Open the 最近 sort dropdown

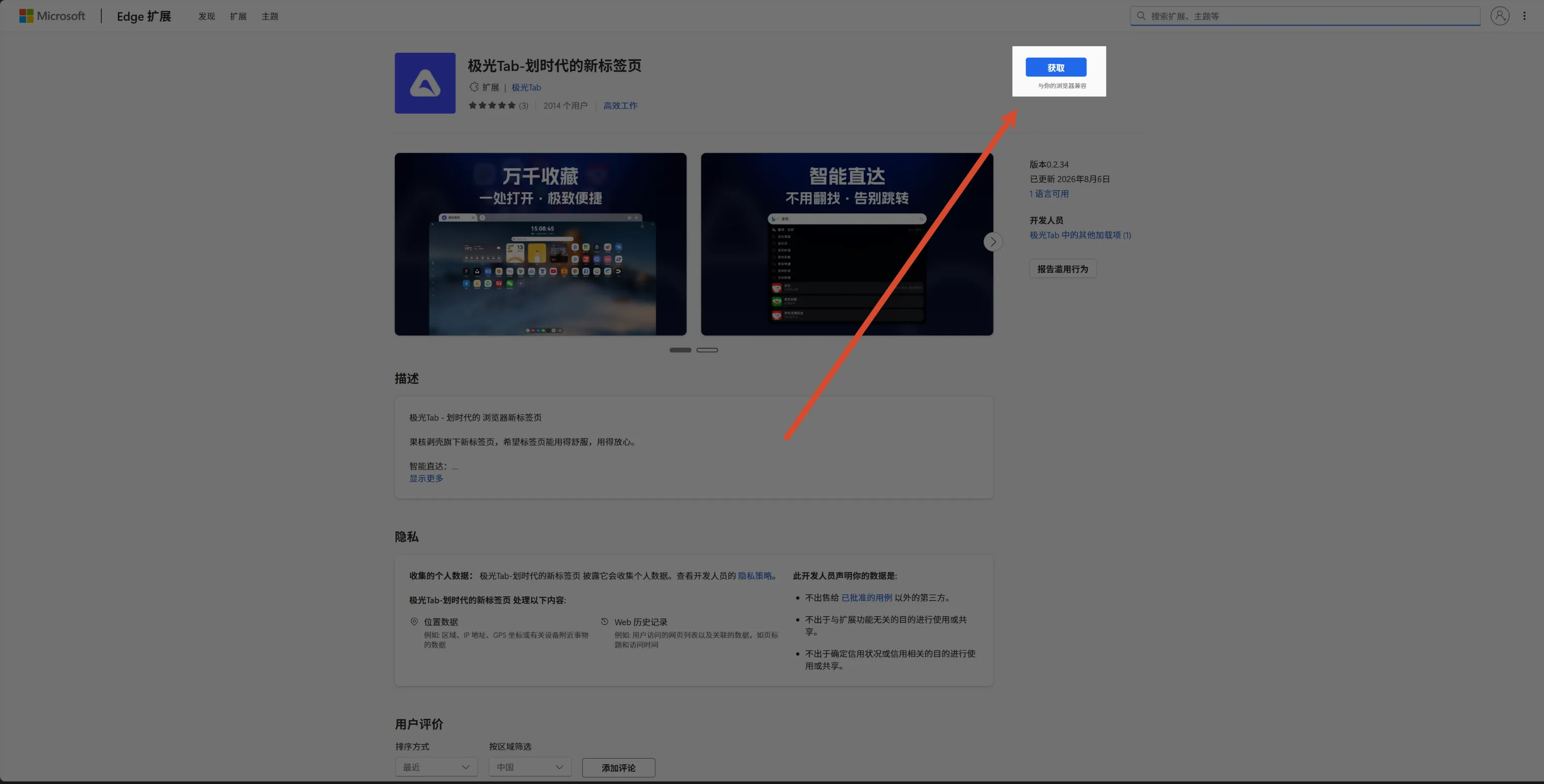[436, 767]
